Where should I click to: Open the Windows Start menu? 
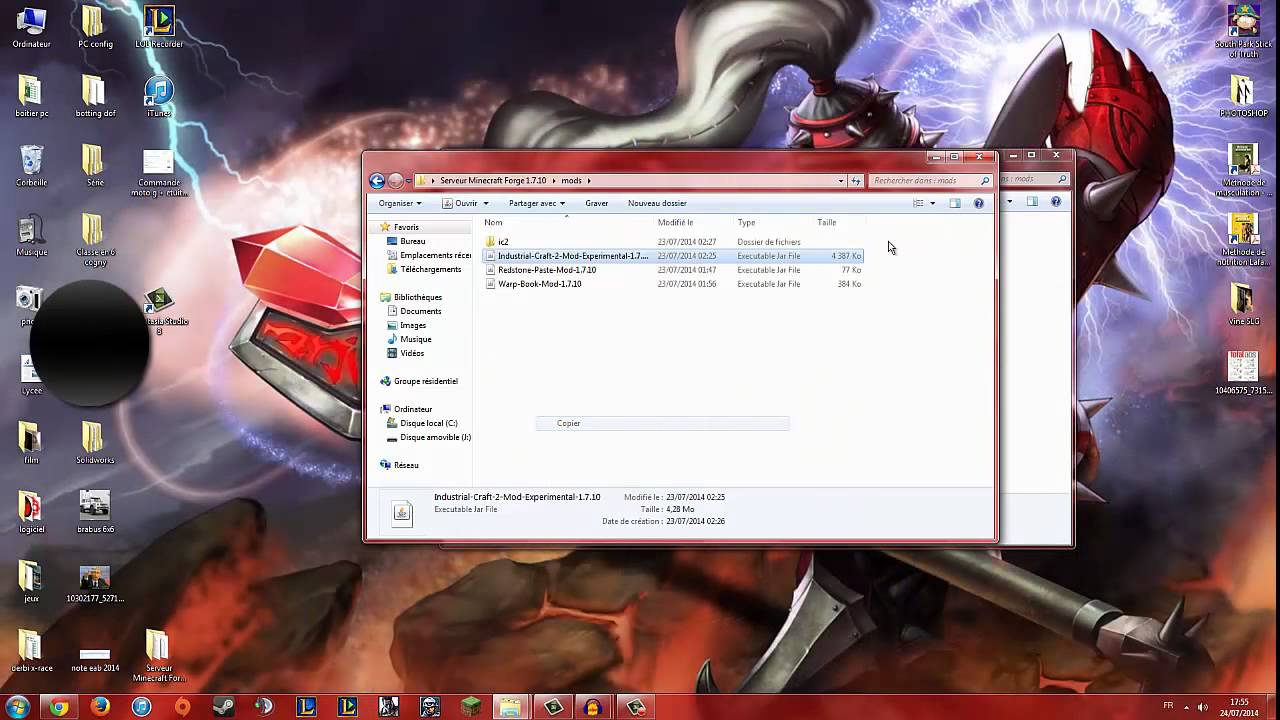tap(17, 707)
